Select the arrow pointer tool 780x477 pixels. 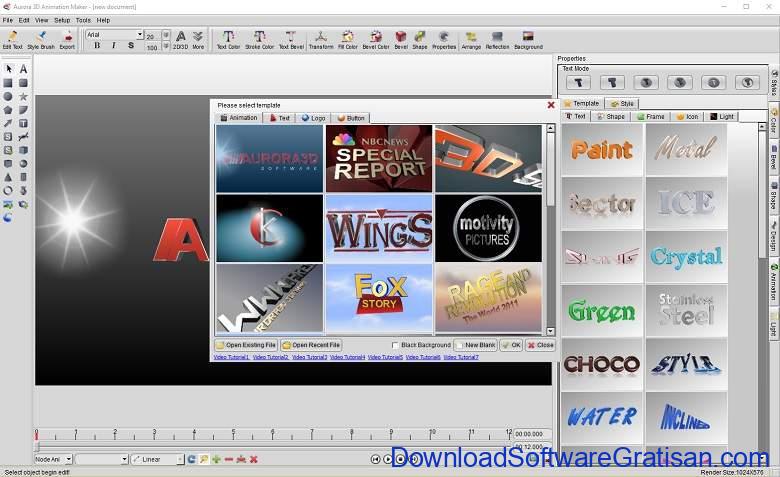pos(8,69)
